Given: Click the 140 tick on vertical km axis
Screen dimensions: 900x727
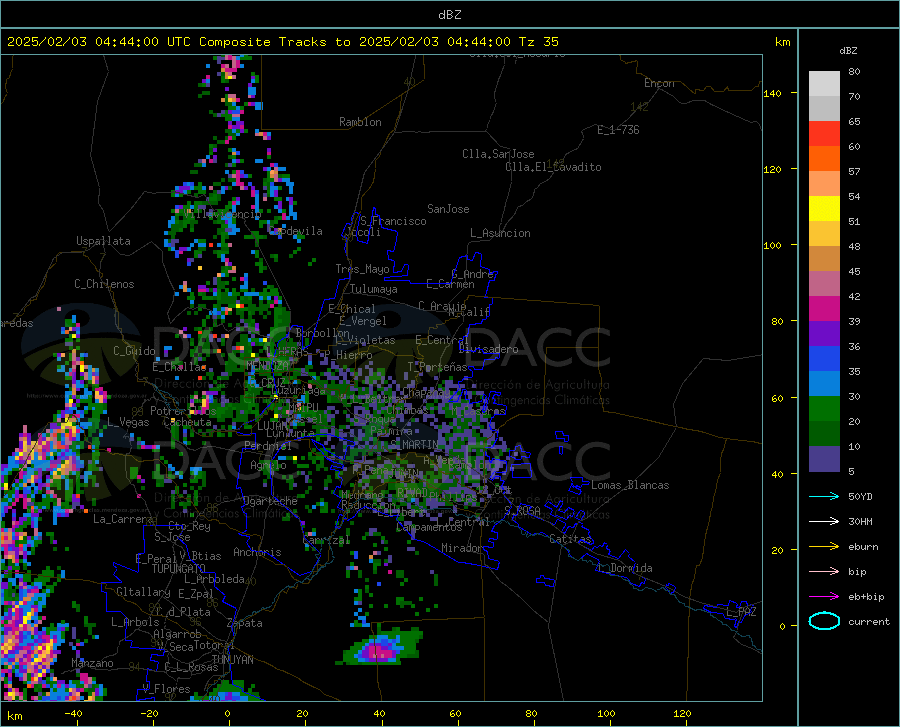Looking at the screenshot, I should 772,93.
